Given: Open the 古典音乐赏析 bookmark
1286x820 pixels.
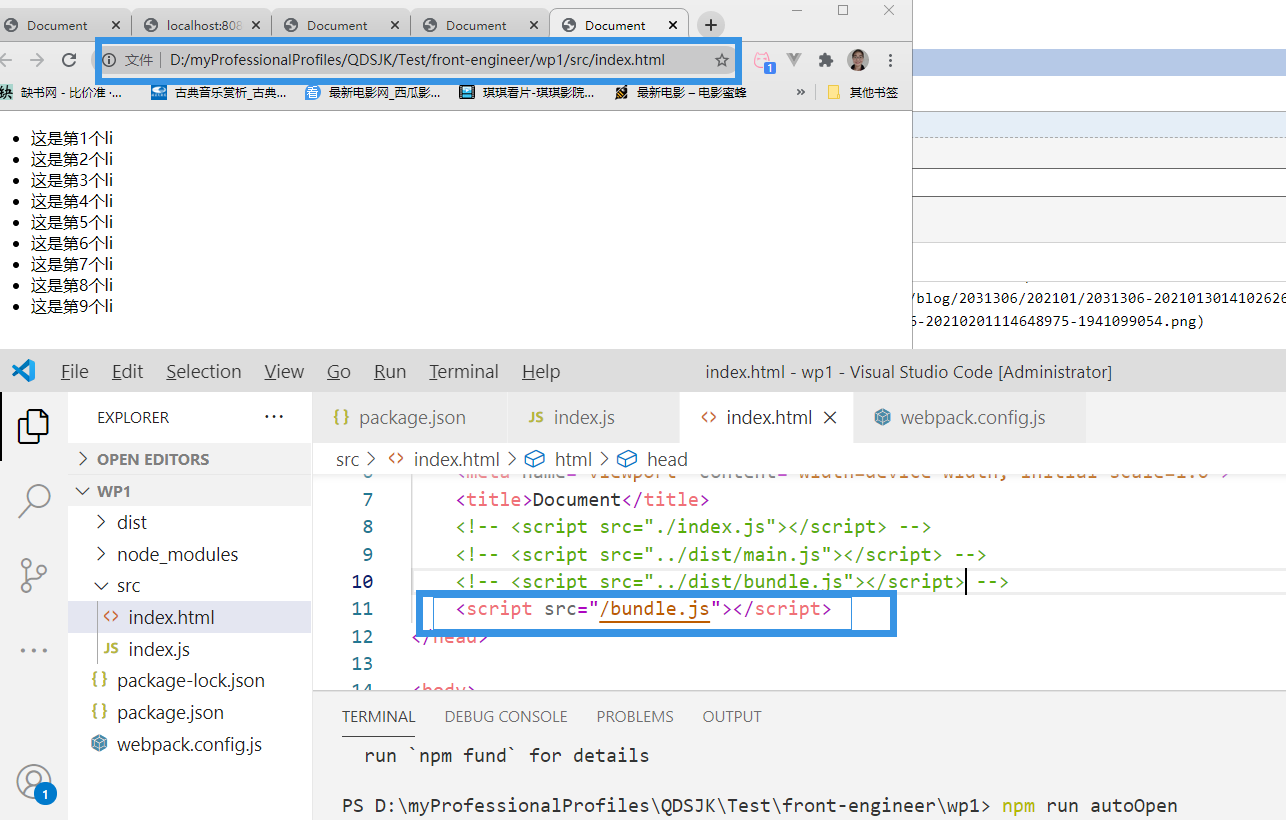Looking at the screenshot, I should (x=219, y=92).
